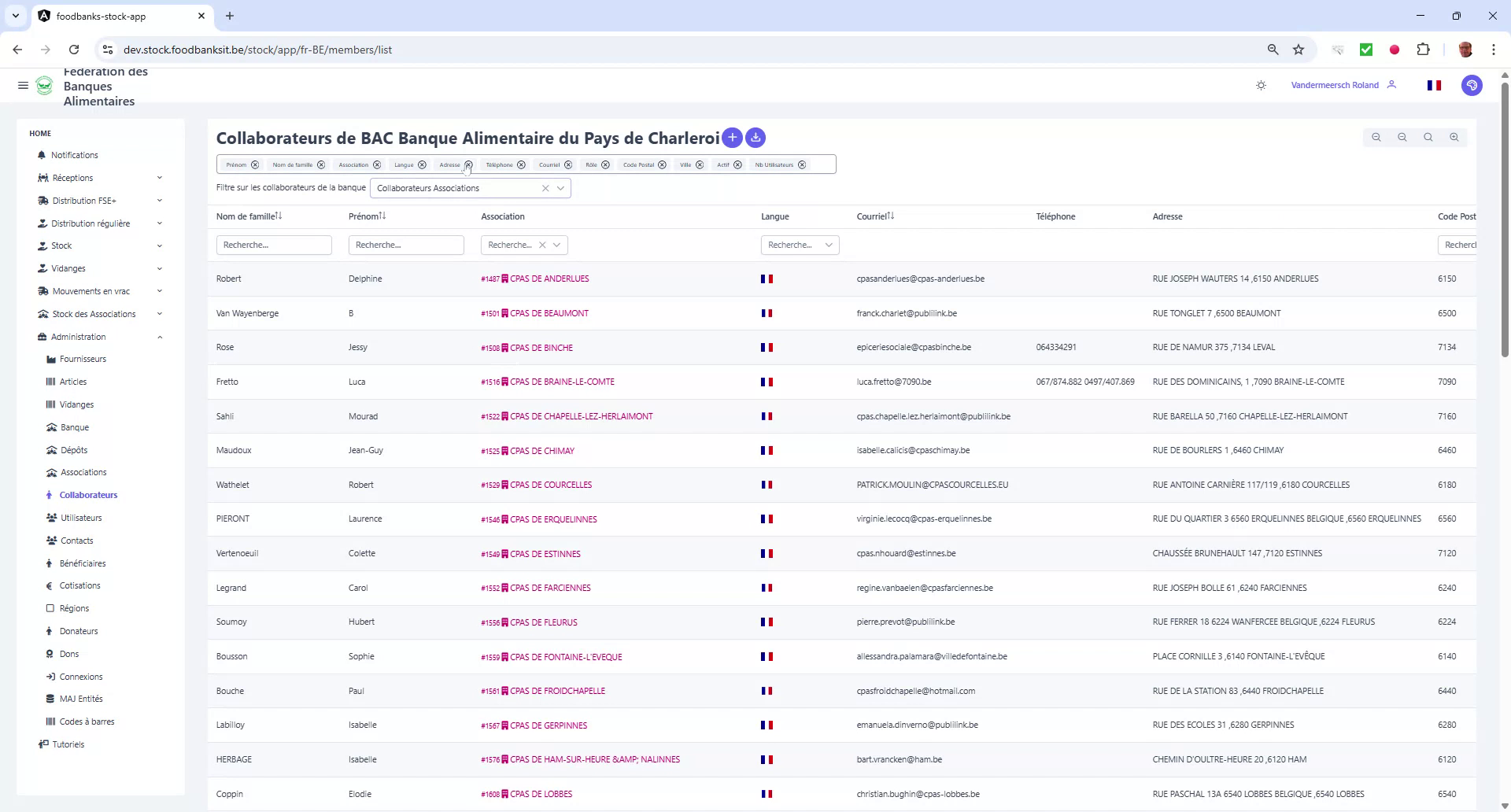The image size is (1511, 812).
Task: Open the palette theme icon in the header
Action: 1472,85
